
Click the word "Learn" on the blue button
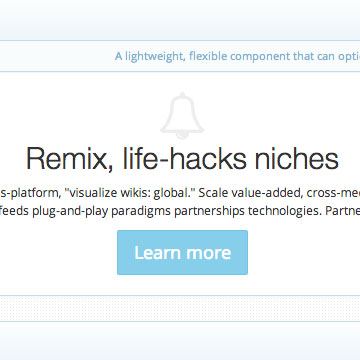pyautogui.click(x=155, y=253)
